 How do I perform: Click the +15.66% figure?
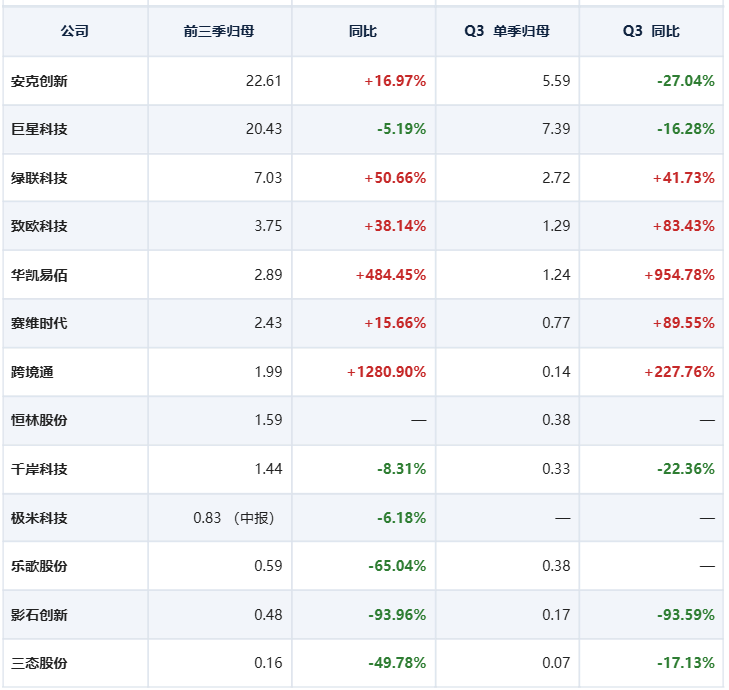tap(395, 323)
